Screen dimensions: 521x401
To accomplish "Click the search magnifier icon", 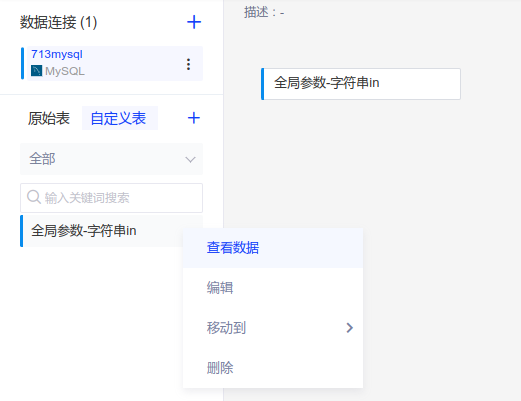I will coord(34,197).
